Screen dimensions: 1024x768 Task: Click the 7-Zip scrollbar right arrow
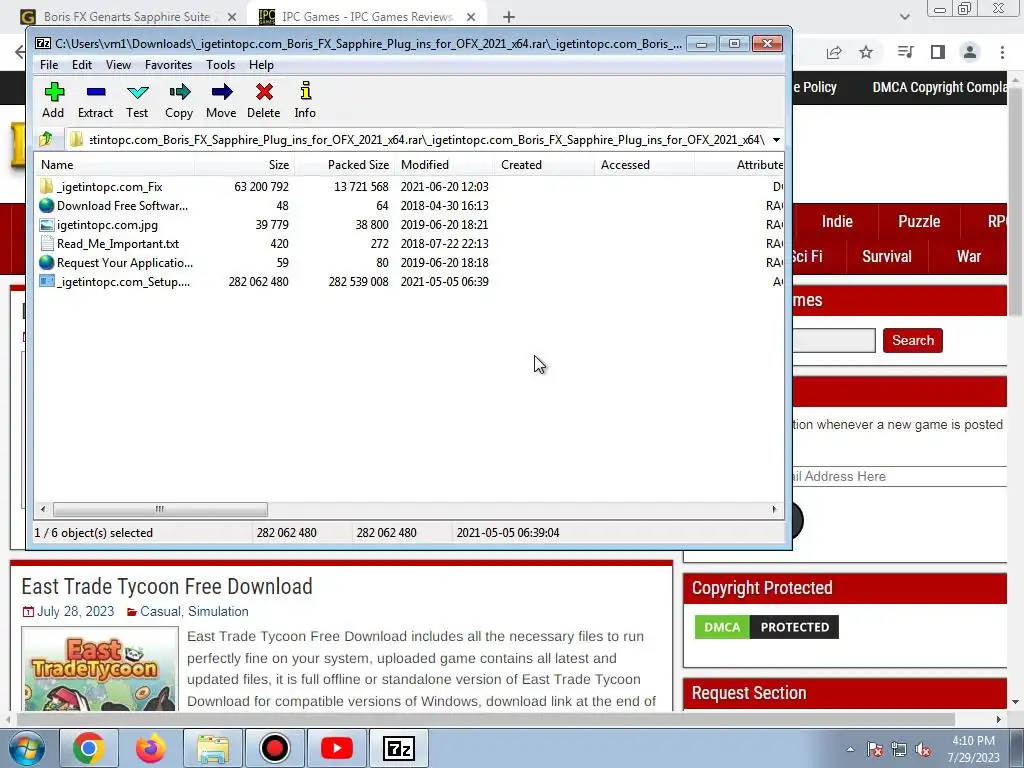tap(775, 509)
